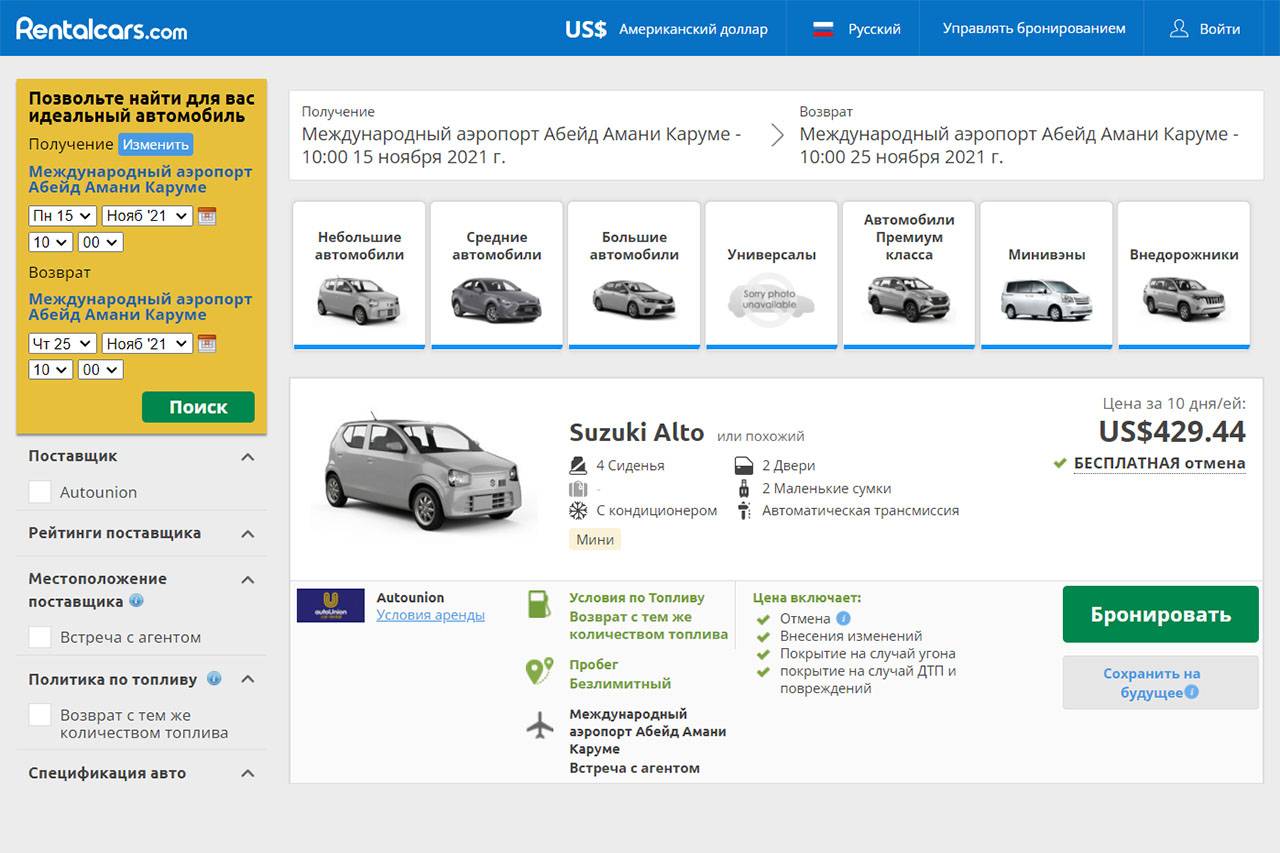This screenshot has width=1280, height=853.
Task: Open the pickup day dropdown Пн 15
Action: coord(62,216)
